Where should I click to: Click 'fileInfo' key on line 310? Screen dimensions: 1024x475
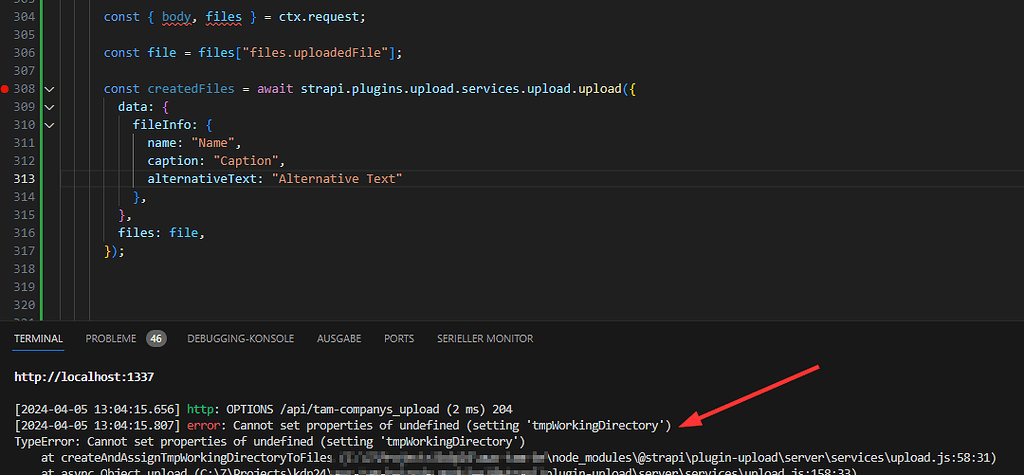[162, 125]
